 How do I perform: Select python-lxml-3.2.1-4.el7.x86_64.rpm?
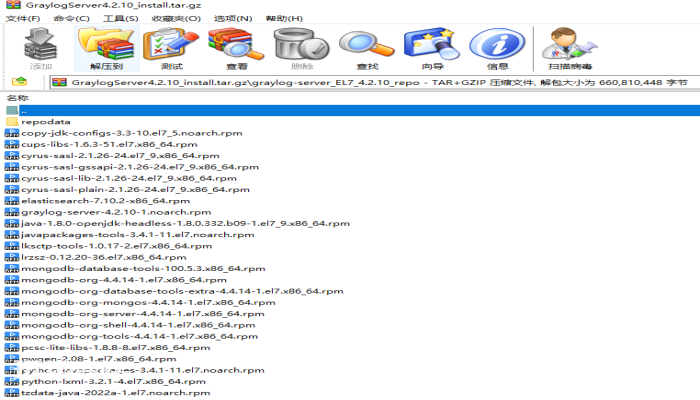(x=113, y=381)
